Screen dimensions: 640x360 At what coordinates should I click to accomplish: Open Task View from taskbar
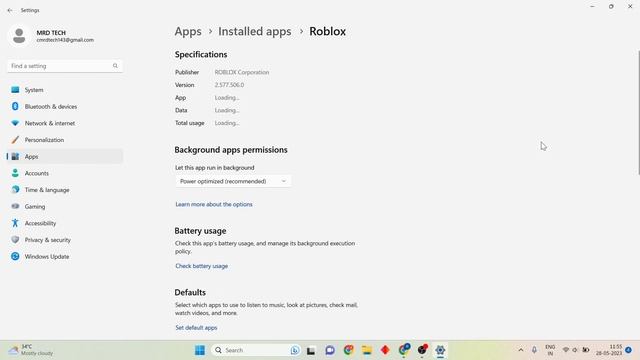click(x=311, y=350)
